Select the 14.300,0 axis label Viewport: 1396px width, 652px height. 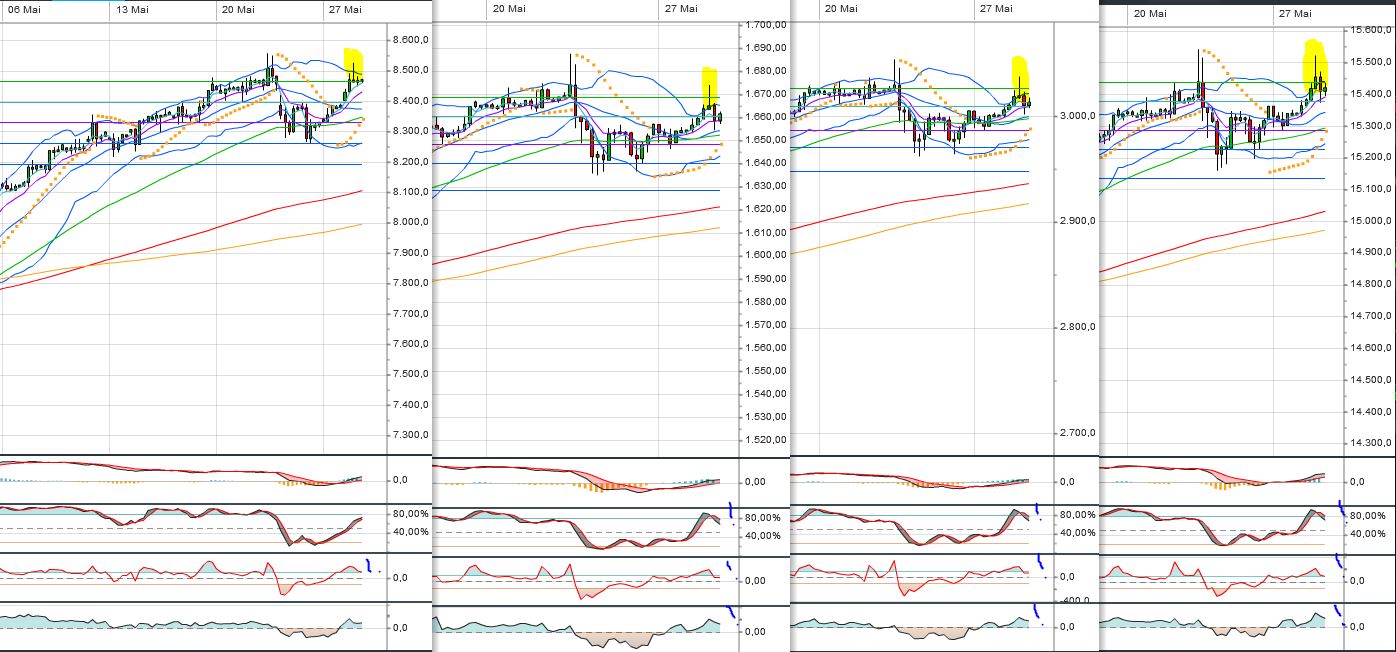coord(1371,443)
